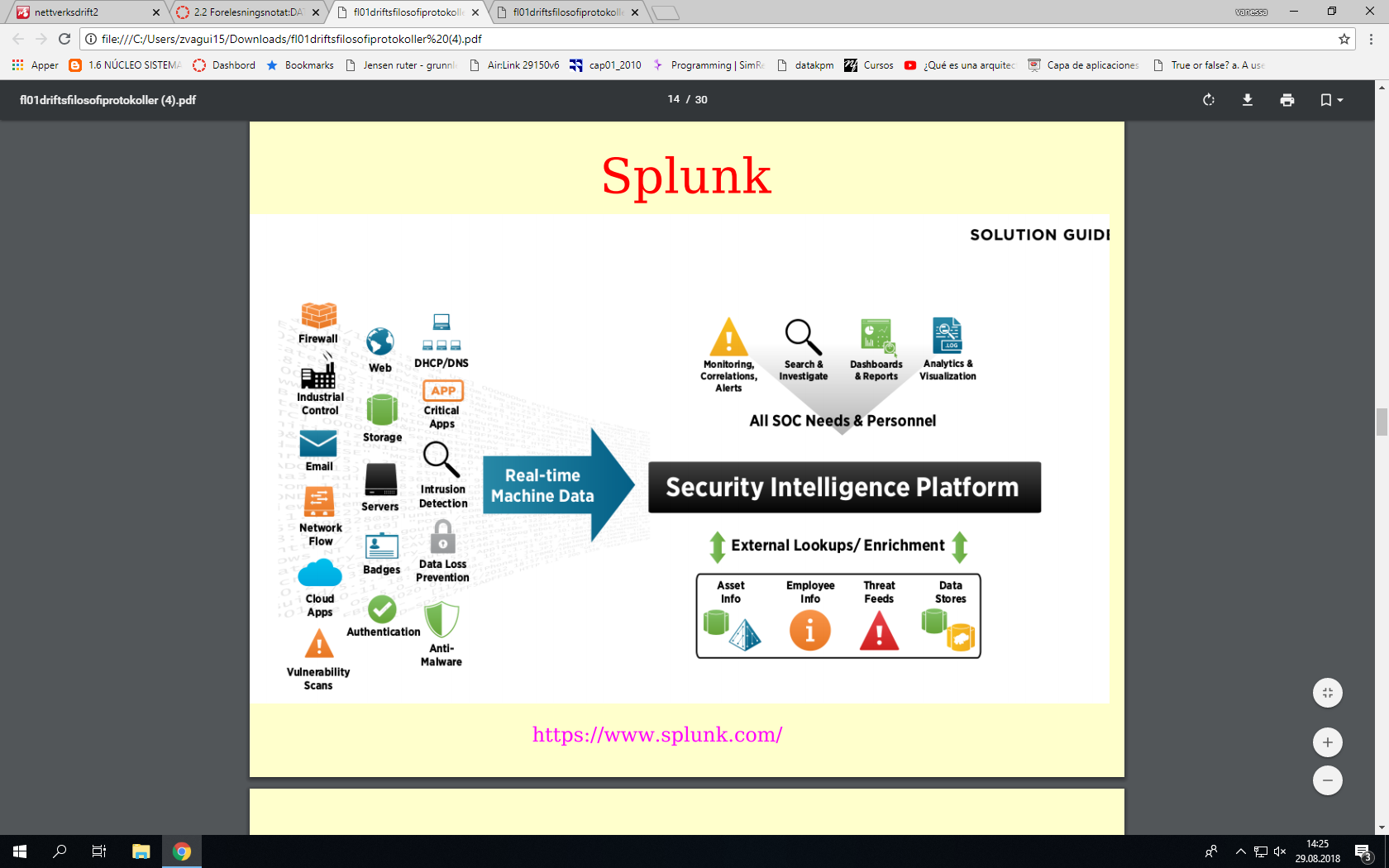Image resolution: width=1389 pixels, height=868 pixels.
Task: Click the Firewall icon in the diagram
Action: pos(318,315)
